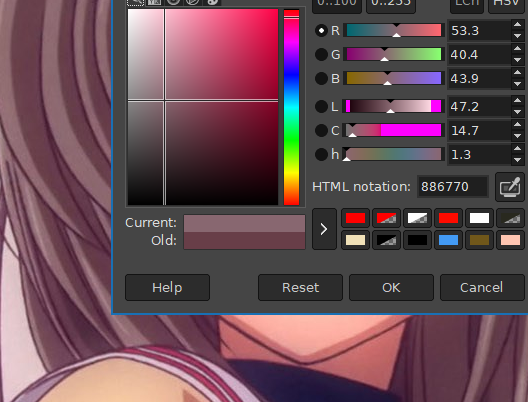Choose the peach history swatch

510,240
